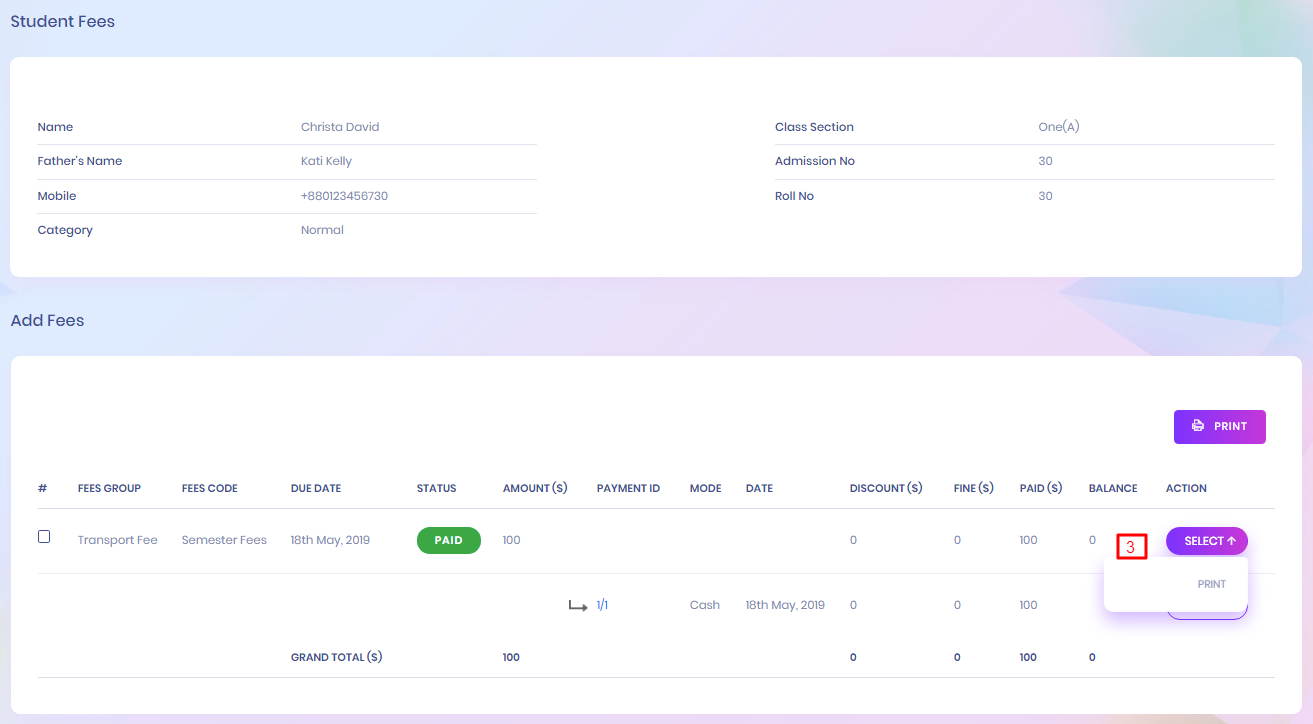The height and width of the screenshot is (724, 1313).
Task: Click the green PAID status badge
Action: 448,540
